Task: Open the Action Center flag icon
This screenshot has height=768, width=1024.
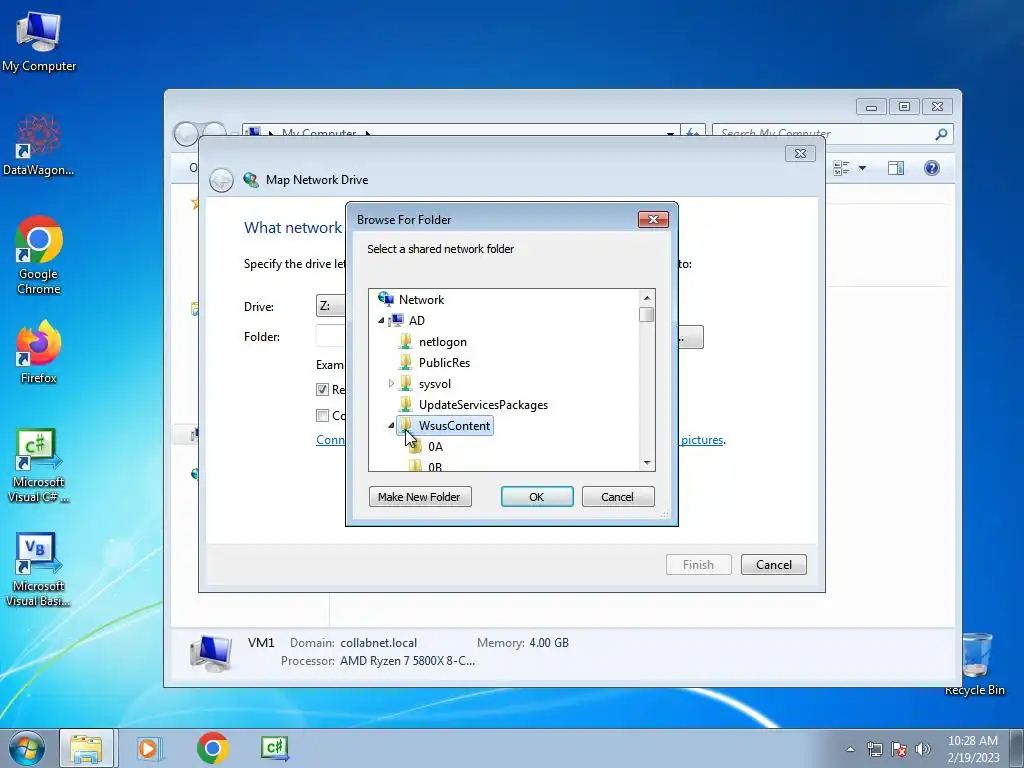Action: click(x=899, y=749)
